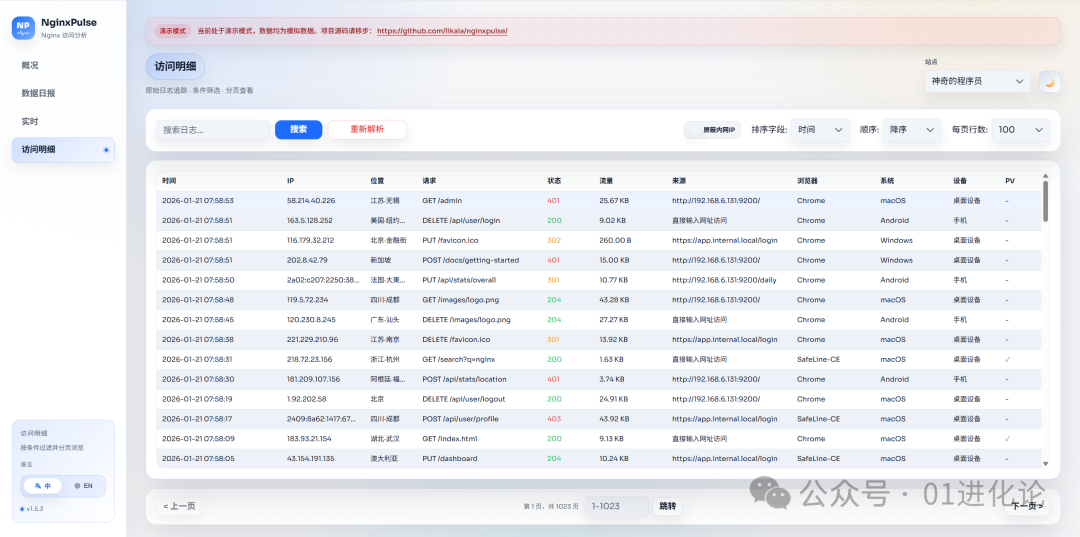Click the 重新解析 button

367,129
